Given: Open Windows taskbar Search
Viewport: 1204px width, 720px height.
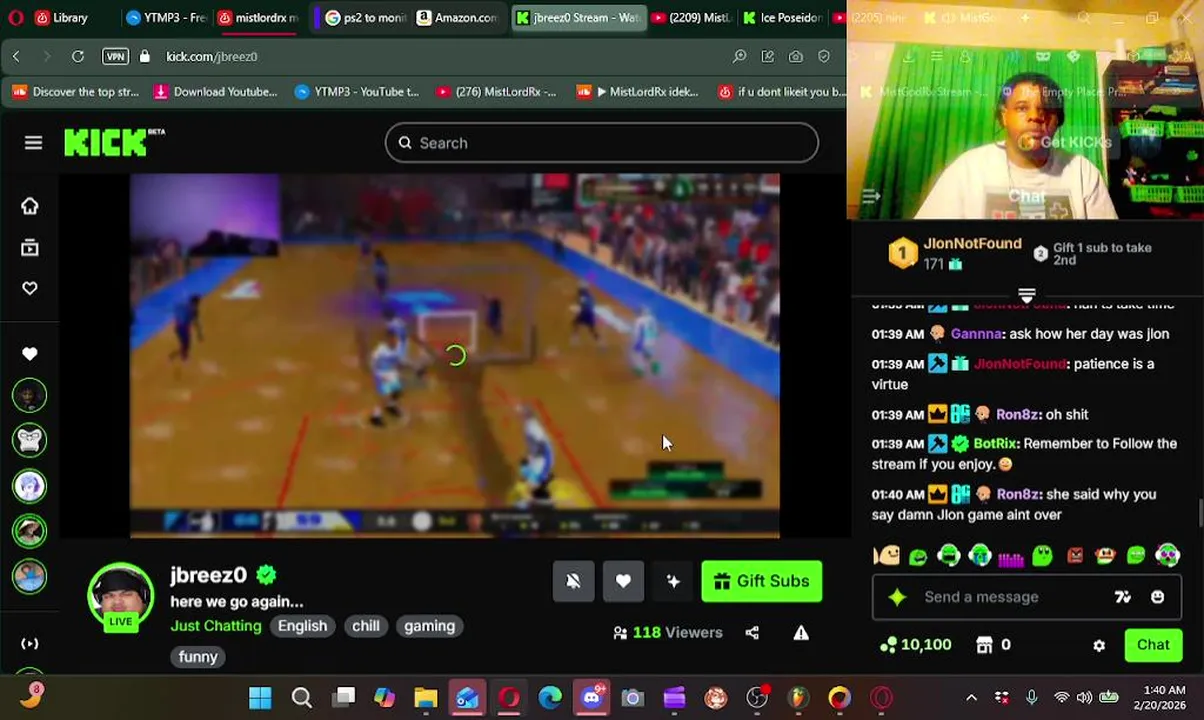Looking at the screenshot, I should point(301,698).
